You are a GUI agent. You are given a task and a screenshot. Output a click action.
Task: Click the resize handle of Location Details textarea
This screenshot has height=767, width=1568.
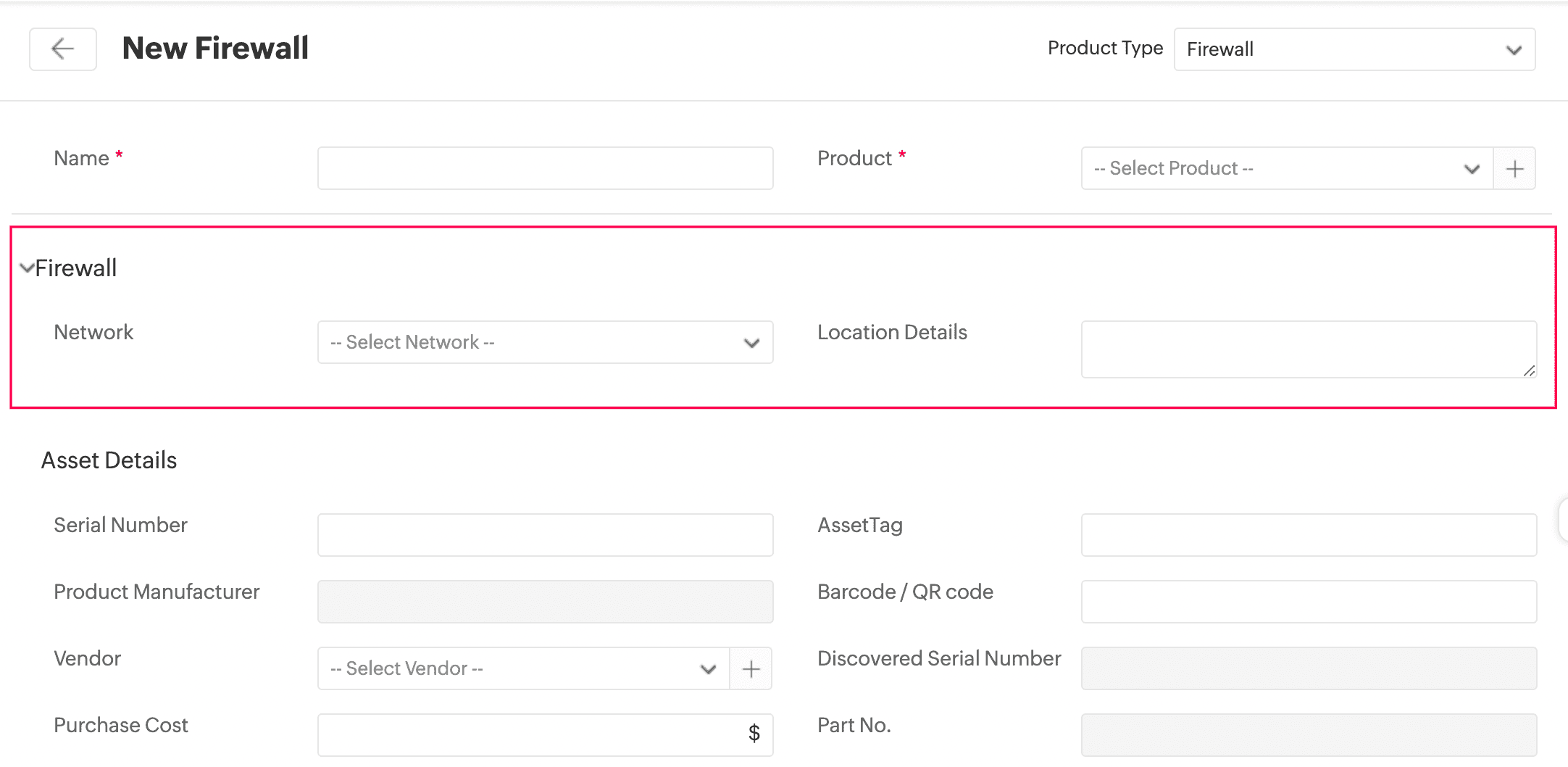click(1529, 371)
